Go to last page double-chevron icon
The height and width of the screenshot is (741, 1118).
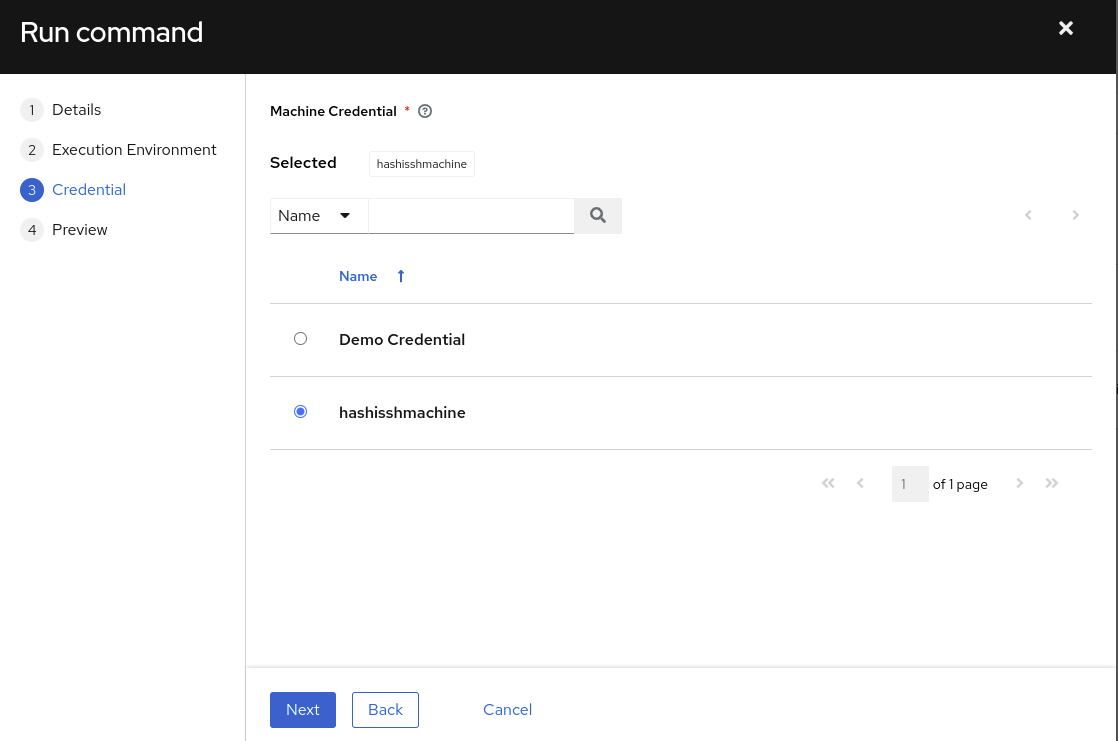point(1052,484)
